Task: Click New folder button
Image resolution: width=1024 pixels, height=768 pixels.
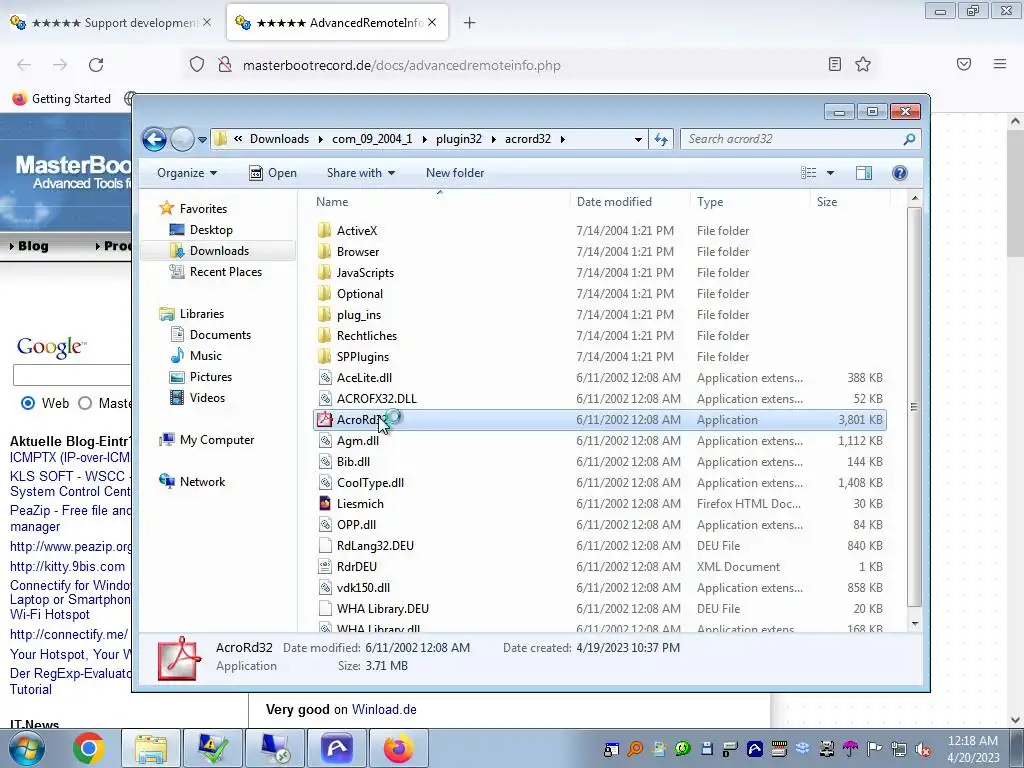Action: 455,173
